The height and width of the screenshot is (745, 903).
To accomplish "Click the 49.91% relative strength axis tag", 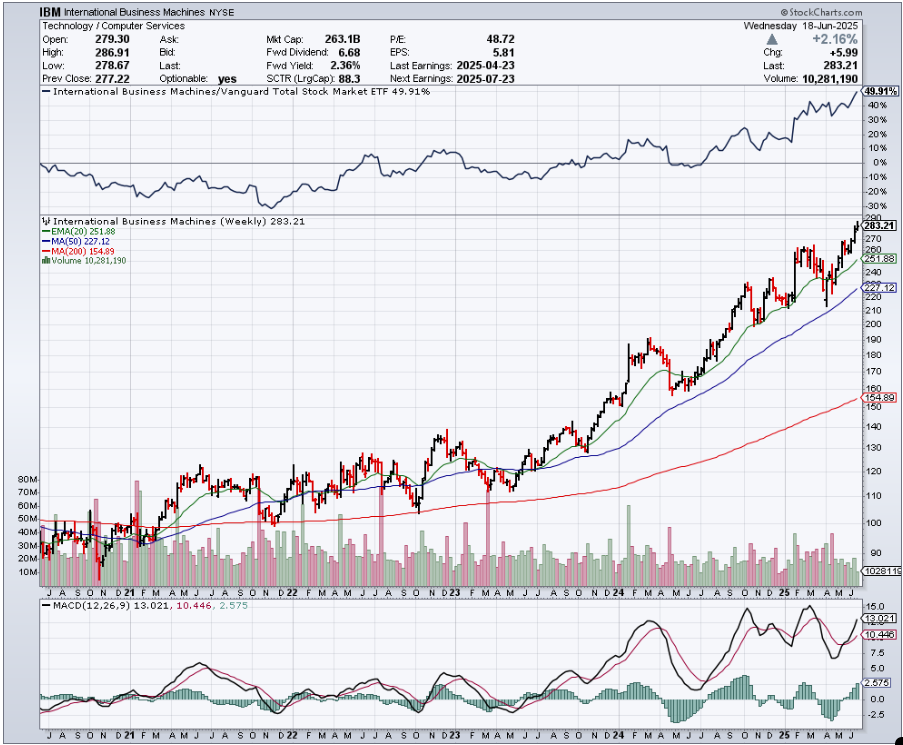I will (881, 91).
